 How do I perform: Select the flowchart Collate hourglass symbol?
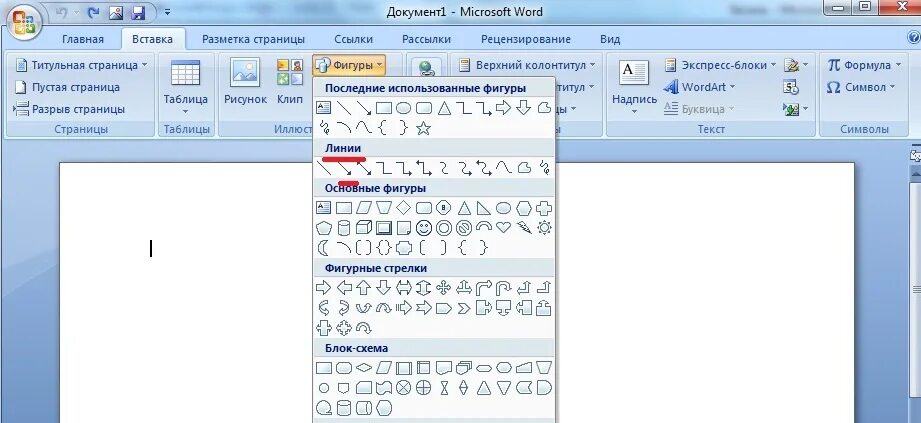tap(444, 388)
